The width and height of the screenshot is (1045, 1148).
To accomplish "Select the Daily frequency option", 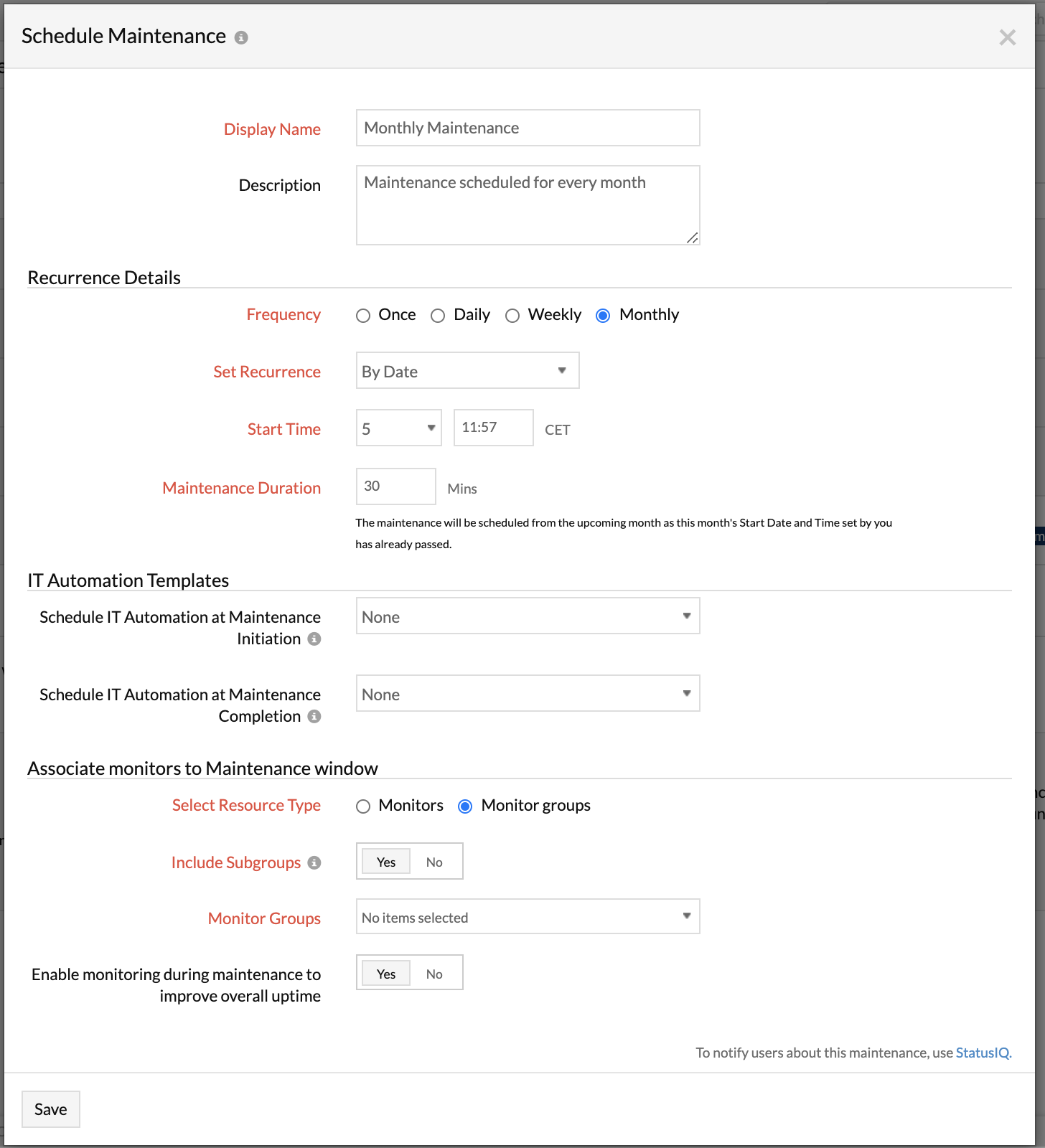I will pyautogui.click(x=438, y=316).
